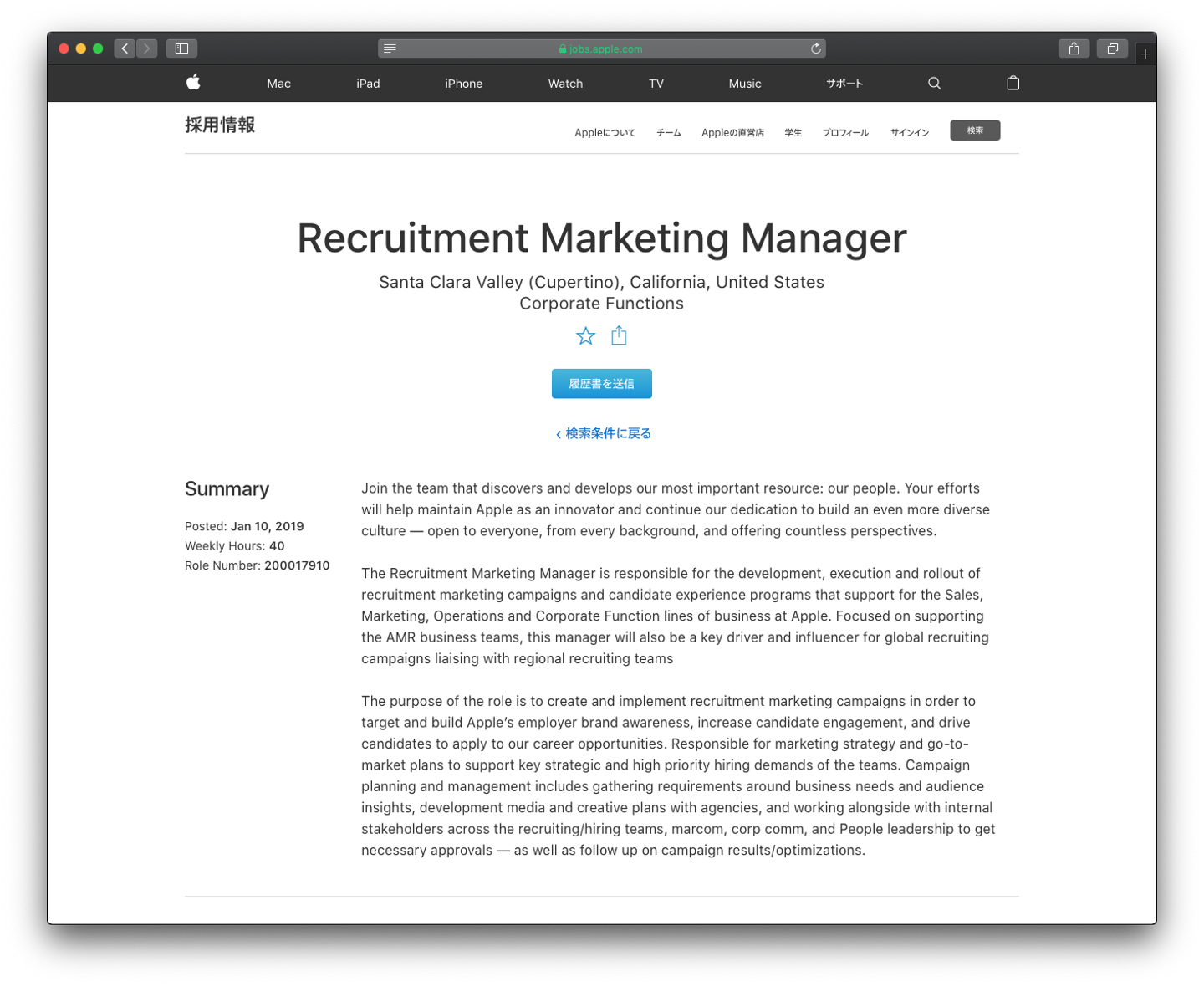Click the Santa Clara Valley location text
Viewport: 1204px width, 987px height.
[602, 282]
